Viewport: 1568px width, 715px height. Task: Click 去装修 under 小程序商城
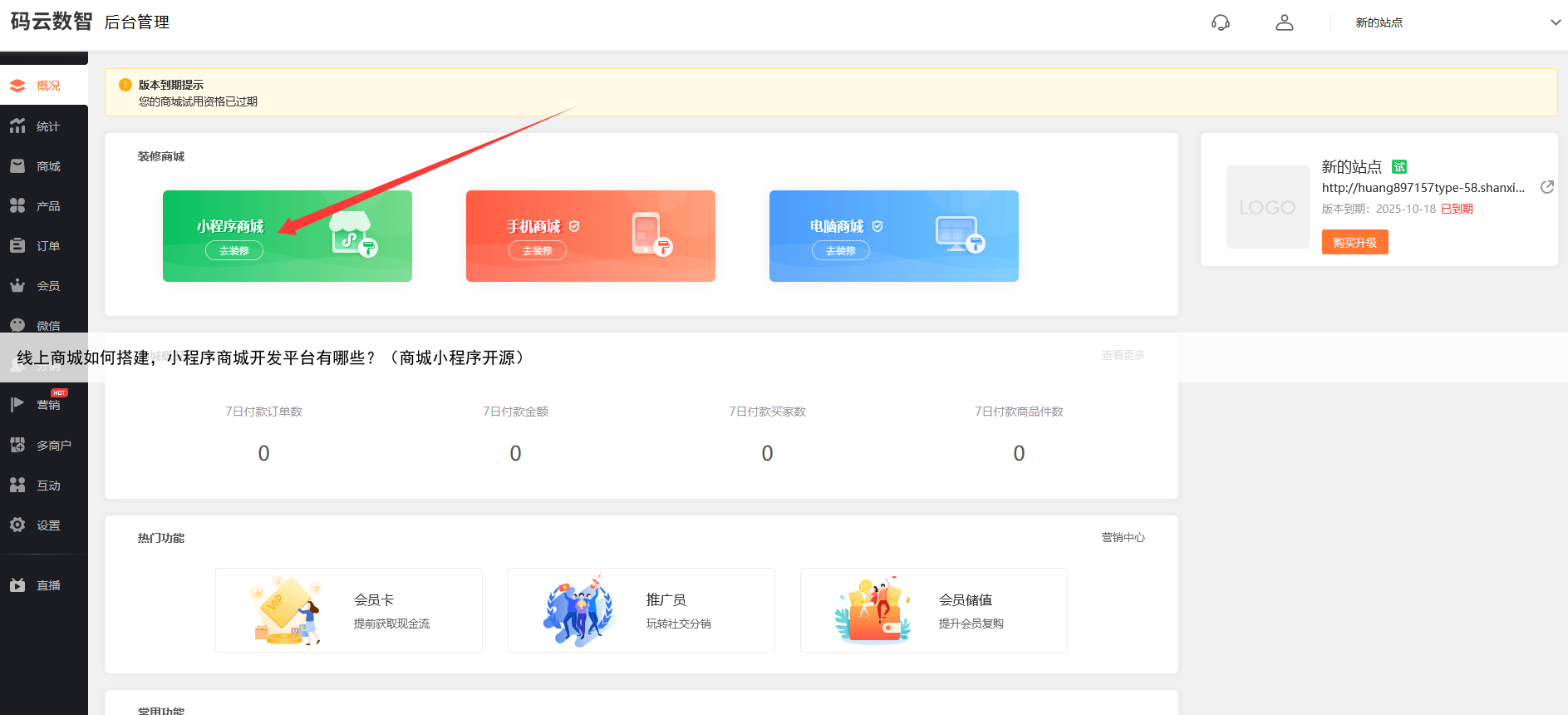[234, 250]
